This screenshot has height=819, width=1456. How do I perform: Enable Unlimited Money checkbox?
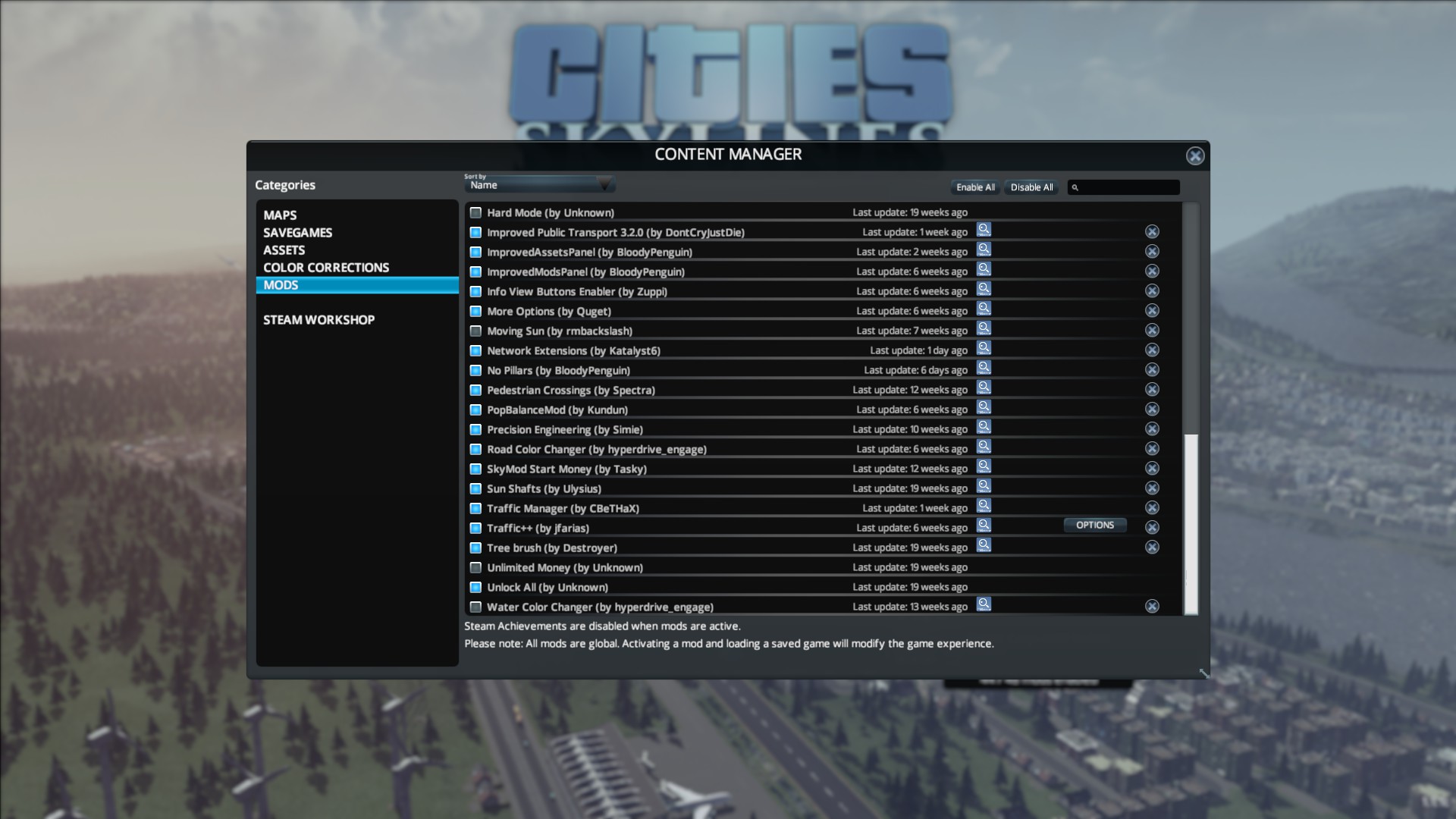(x=475, y=568)
